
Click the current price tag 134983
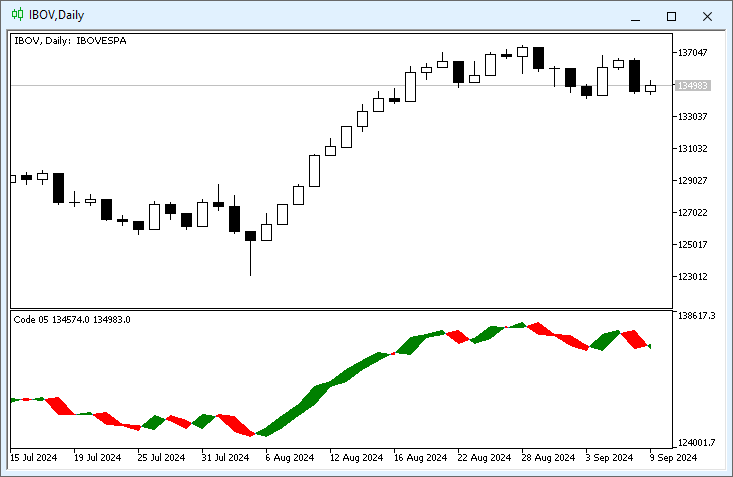(x=693, y=86)
